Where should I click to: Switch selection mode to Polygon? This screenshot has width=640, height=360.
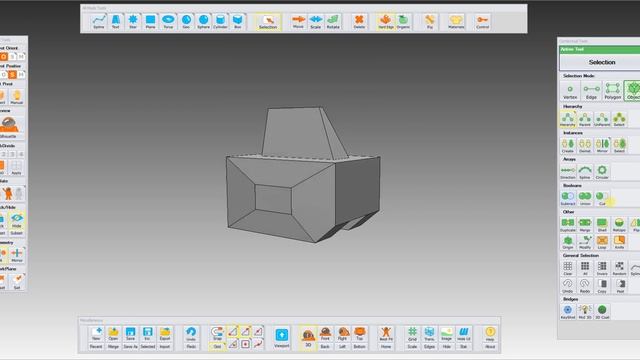[612, 91]
